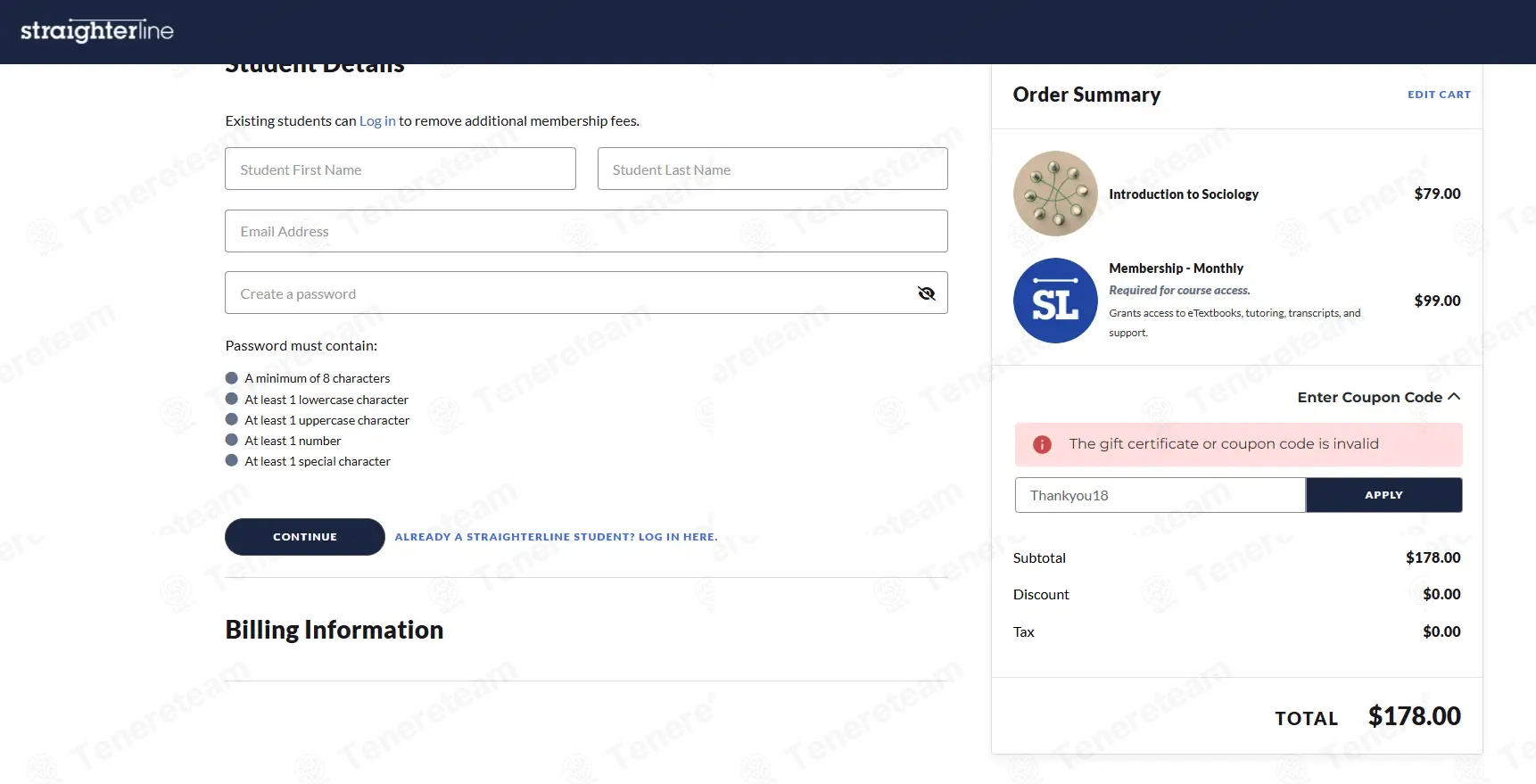Click the Discount amount $0.00
1536x784 pixels.
[x=1441, y=594]
